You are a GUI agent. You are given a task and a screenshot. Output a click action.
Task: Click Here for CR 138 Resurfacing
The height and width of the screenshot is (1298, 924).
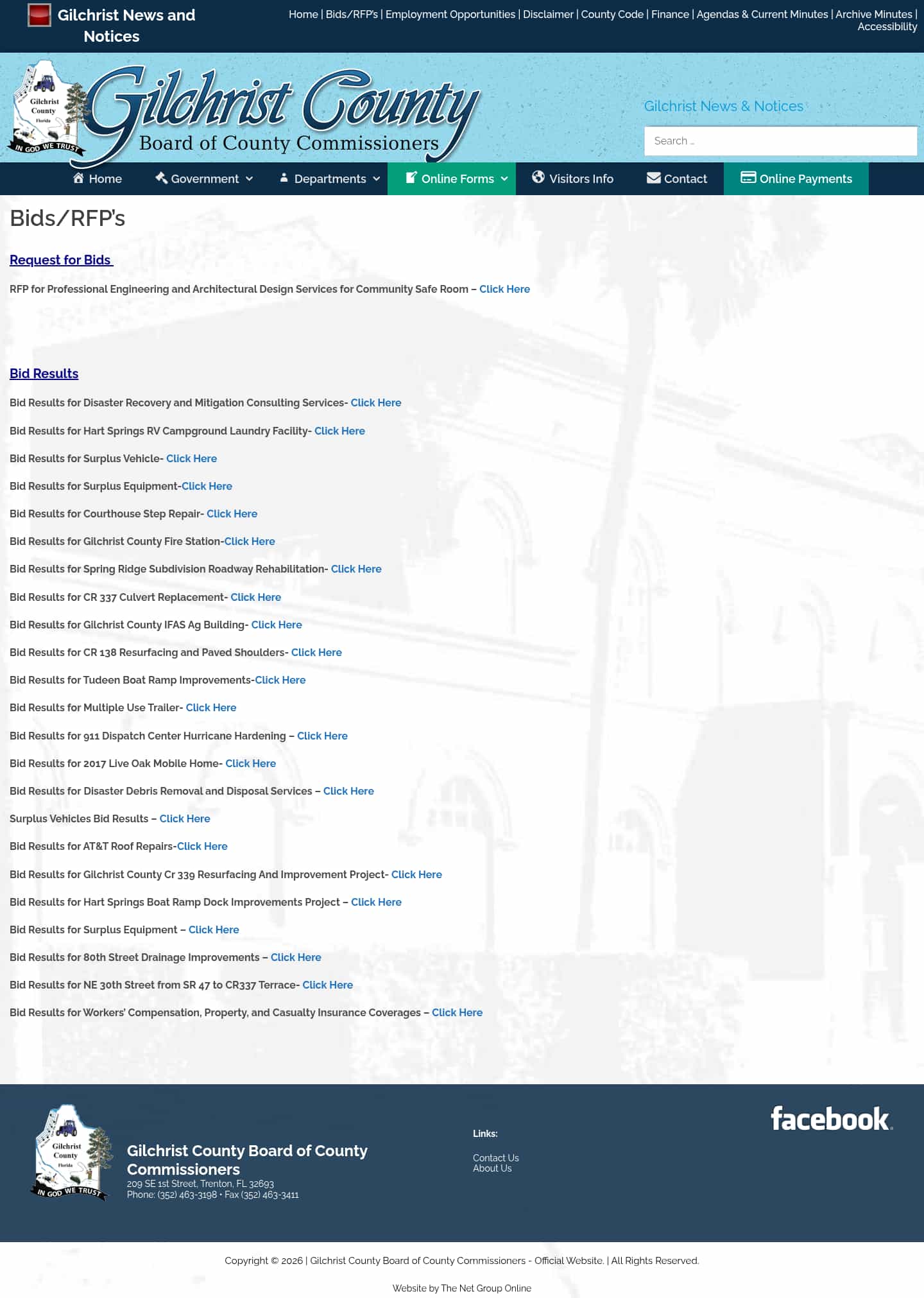tap(316, 652)
